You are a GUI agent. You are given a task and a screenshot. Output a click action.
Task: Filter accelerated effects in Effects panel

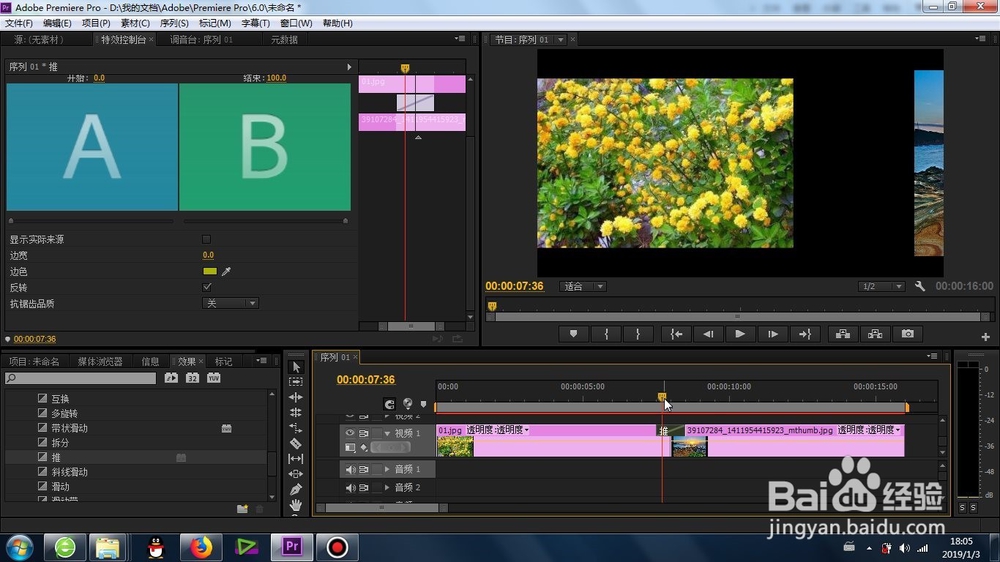click(171, 378)
